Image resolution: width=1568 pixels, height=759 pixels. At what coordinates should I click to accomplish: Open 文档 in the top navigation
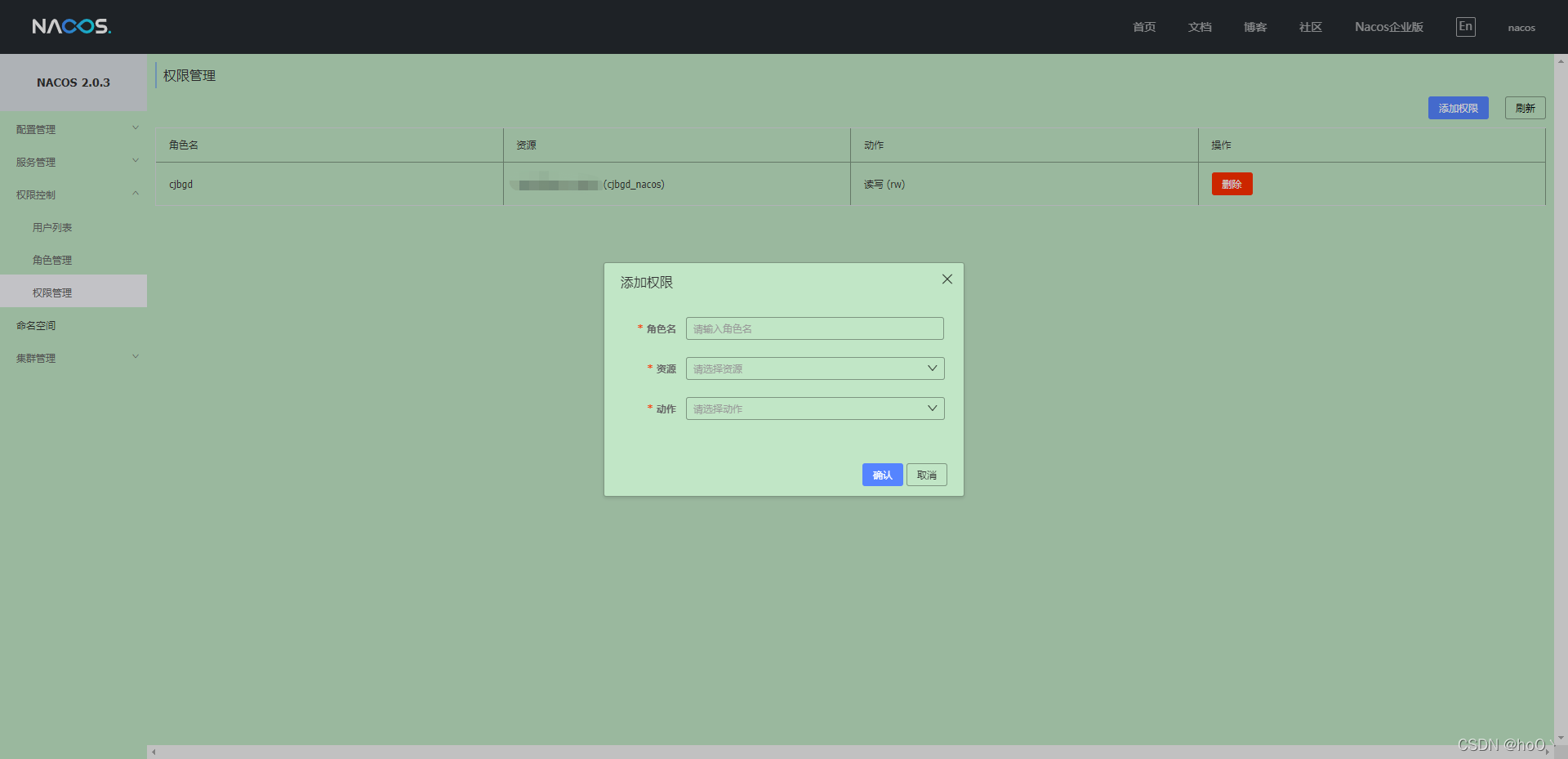1200,27
